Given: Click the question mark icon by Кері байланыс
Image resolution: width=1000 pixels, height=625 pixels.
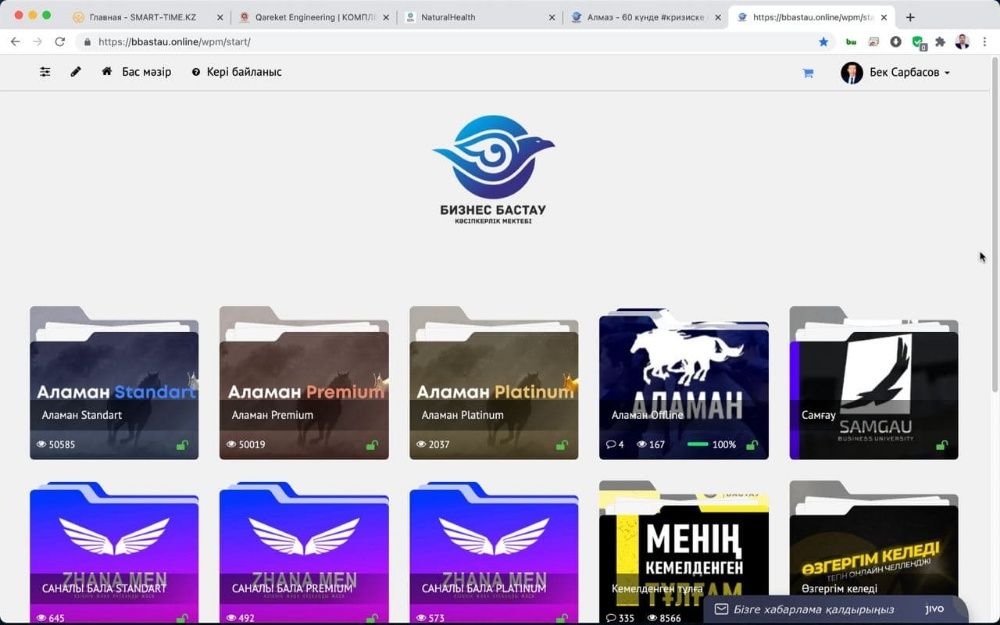Looking at the screenshot, I should [x=196, y=72].
